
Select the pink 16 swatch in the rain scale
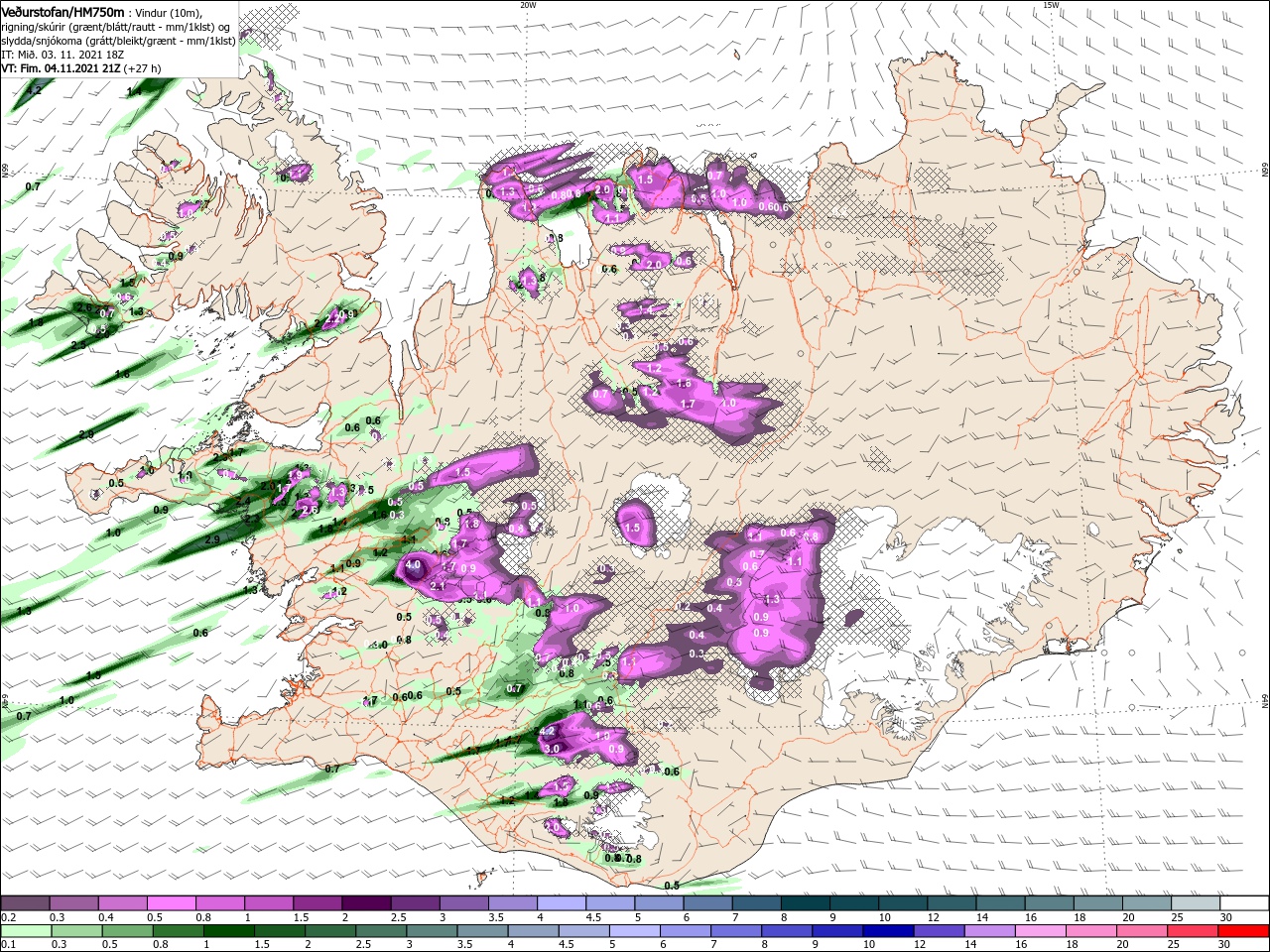(1040, 931)
